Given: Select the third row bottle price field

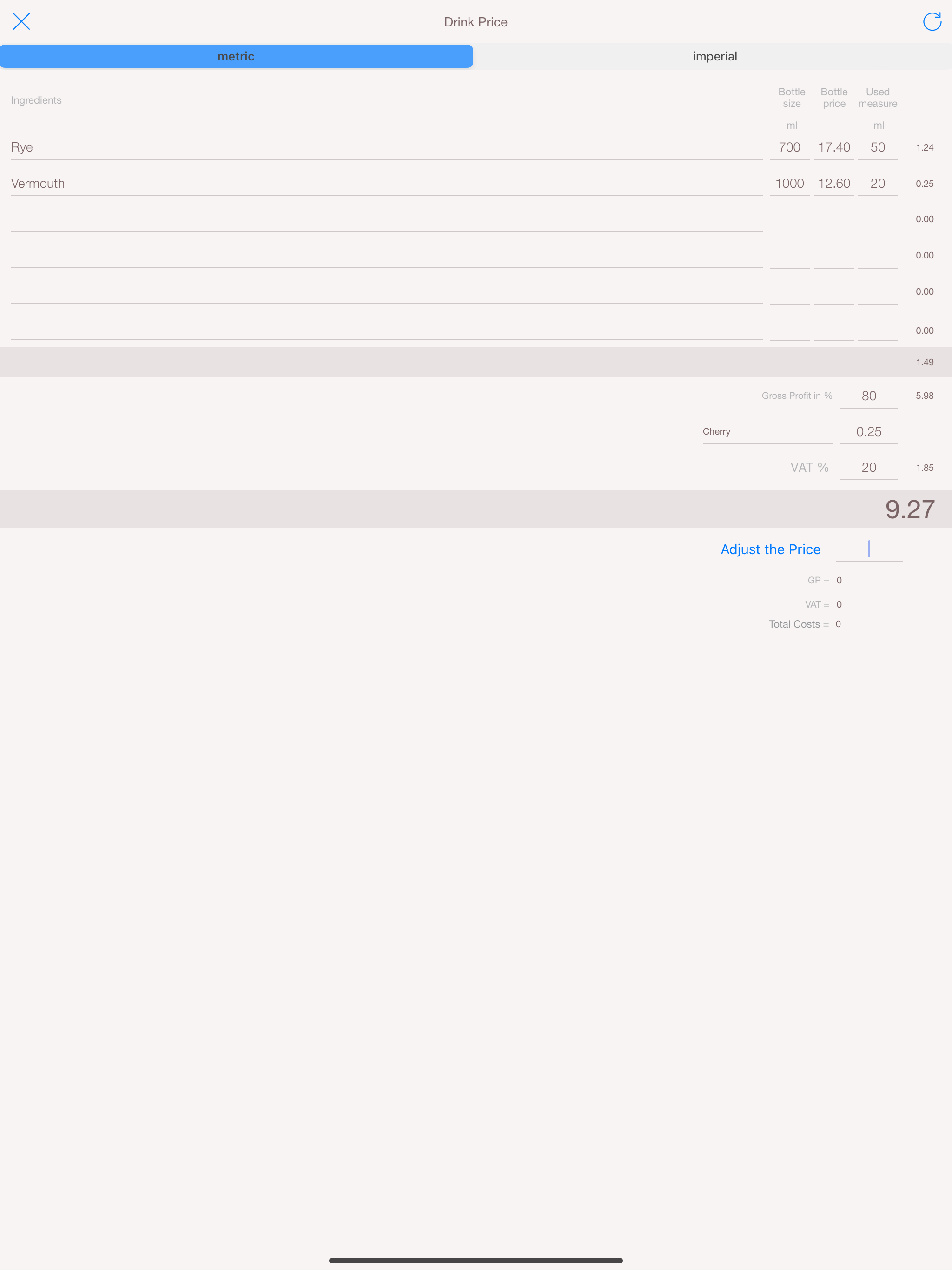Looking at the screenshot, I should [834, 220].
